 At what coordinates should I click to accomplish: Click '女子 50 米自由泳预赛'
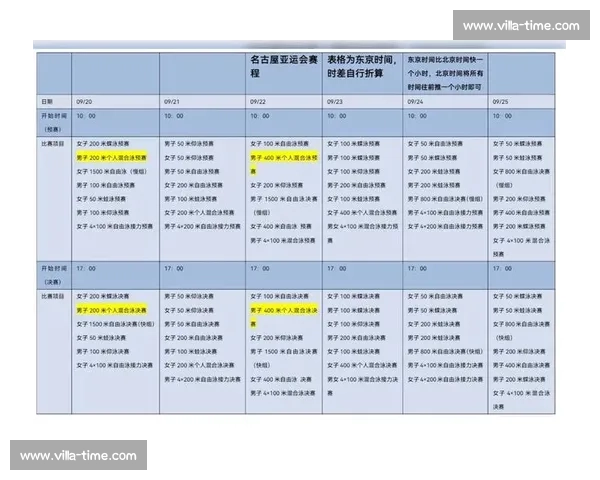coord(435,144)
